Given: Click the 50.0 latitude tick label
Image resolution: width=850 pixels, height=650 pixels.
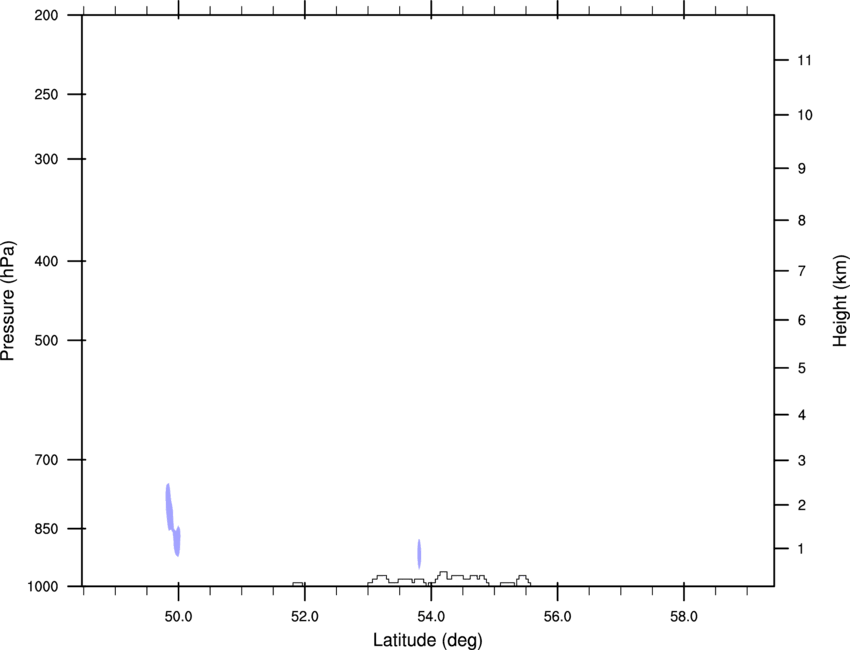Looking at the screenshot, I should click(x=178, y=617).
